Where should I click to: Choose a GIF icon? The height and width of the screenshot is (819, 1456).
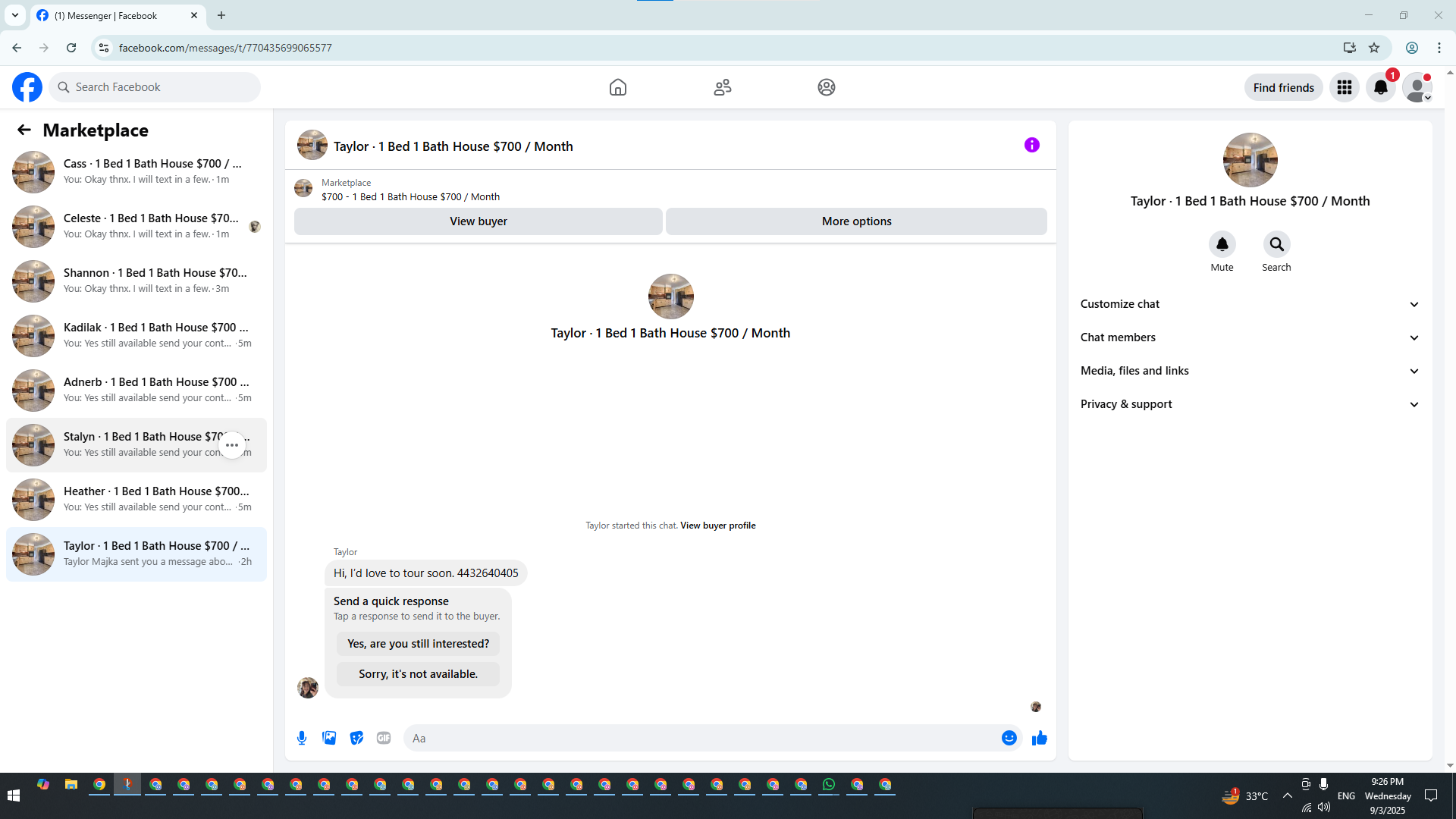[384, 738]
